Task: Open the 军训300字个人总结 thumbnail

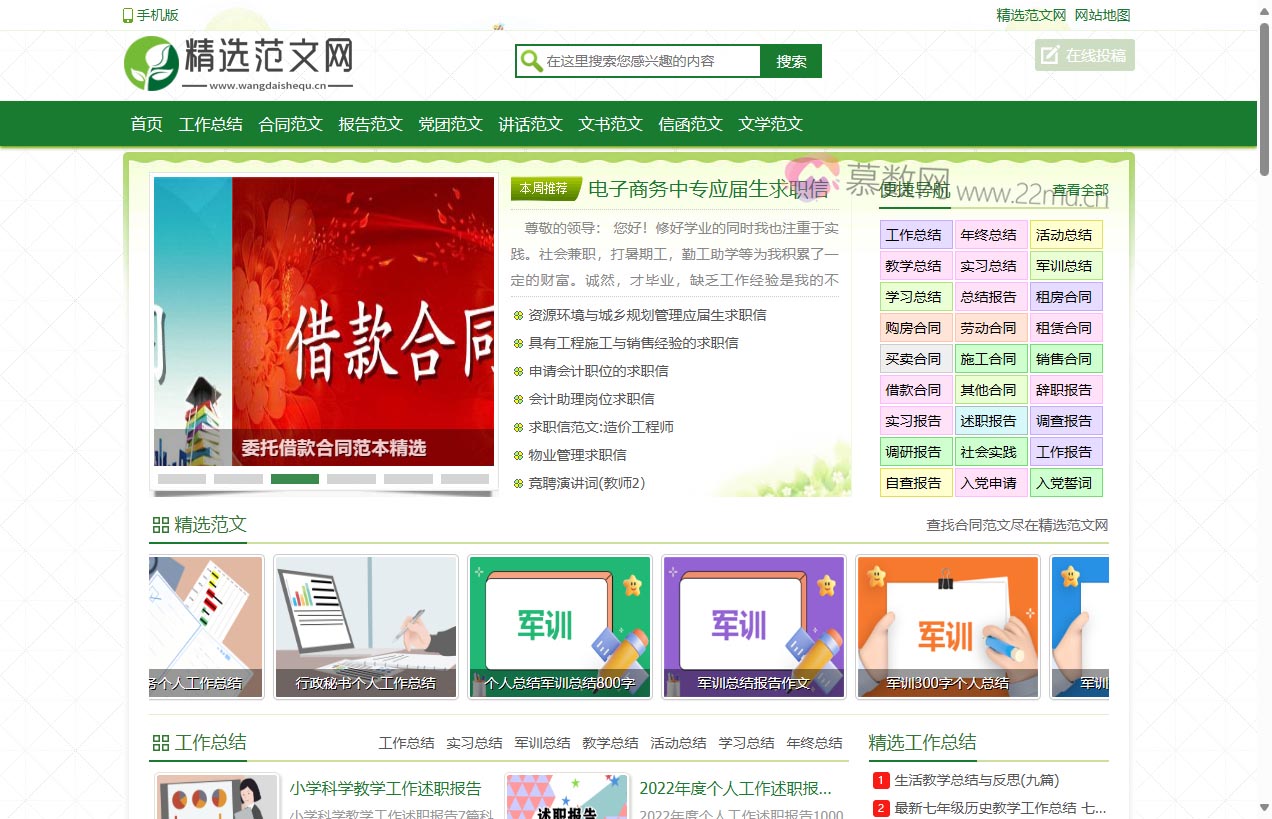Action: [946, 626]
